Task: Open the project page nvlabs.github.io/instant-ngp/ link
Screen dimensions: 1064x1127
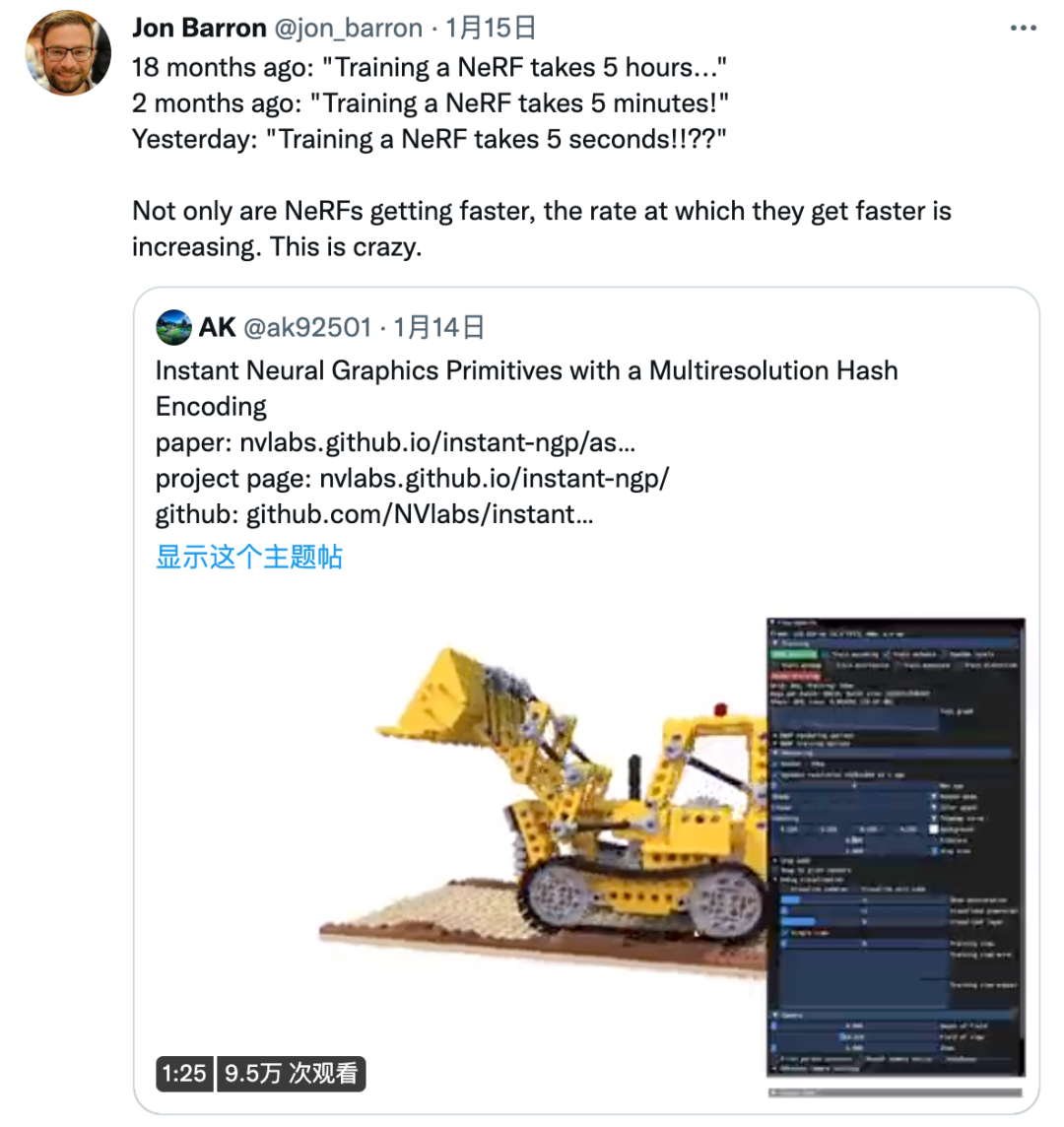Action: [x=494, y=479]
